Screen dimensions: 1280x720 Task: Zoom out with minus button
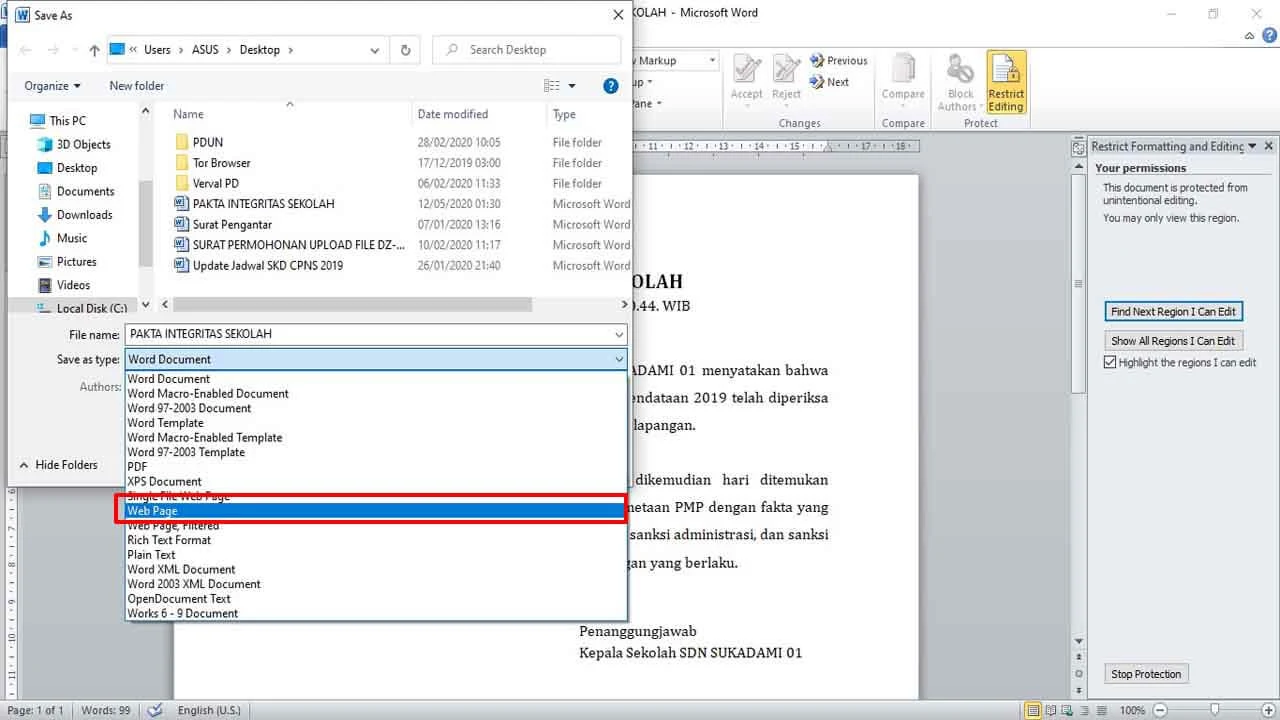click(1160, 710)
